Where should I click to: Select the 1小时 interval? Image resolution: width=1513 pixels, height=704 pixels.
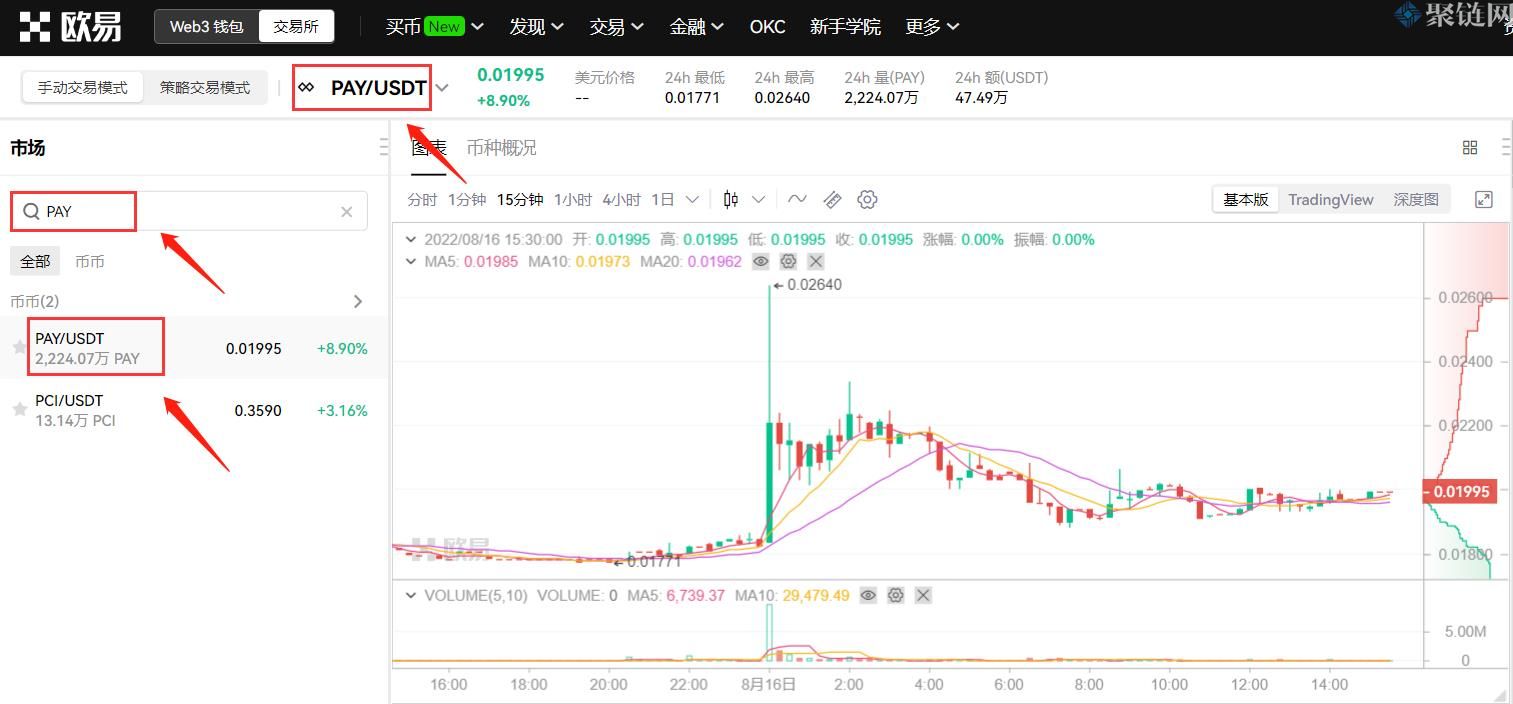[x=573, y=199]
